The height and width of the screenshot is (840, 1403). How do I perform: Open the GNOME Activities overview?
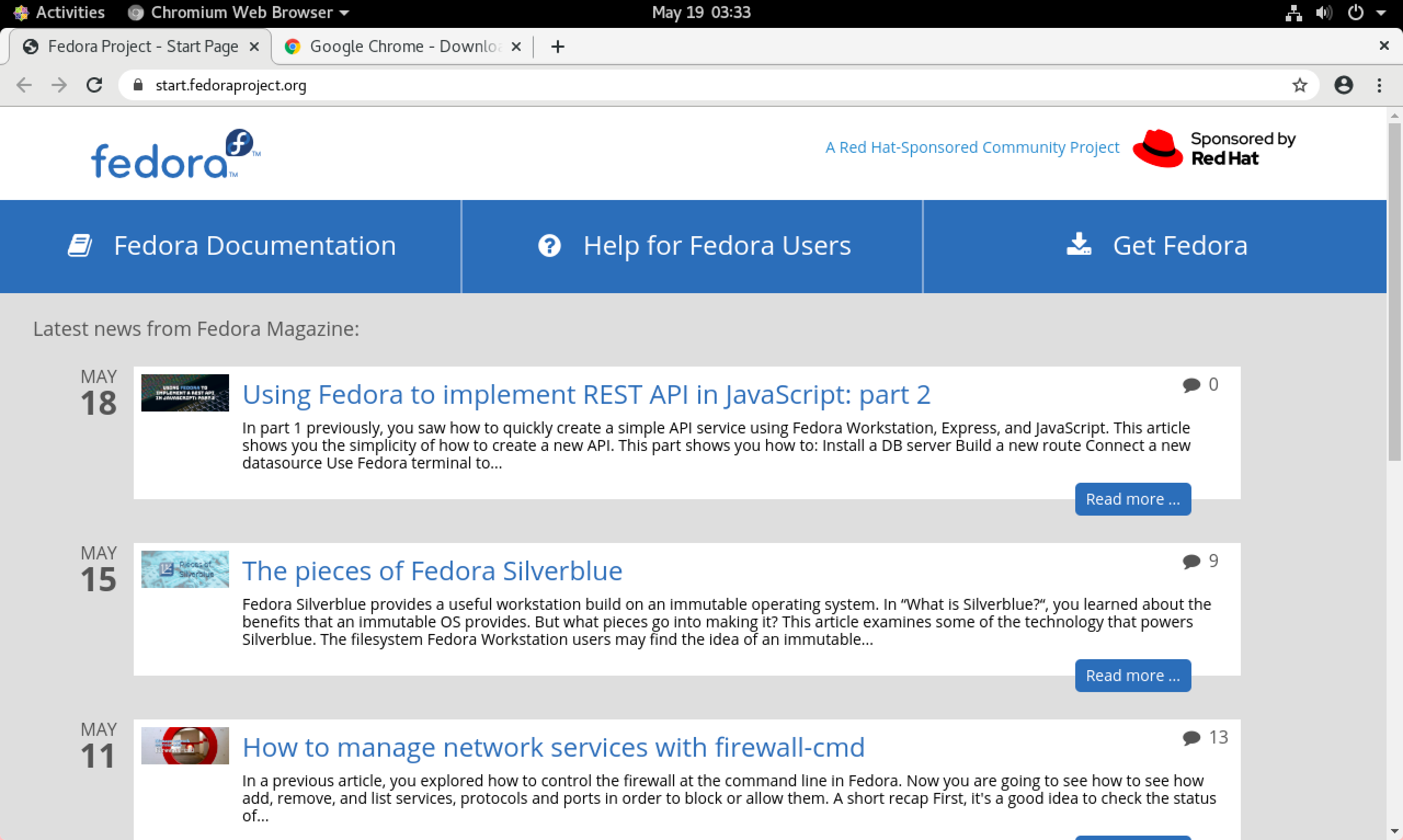coord(59,13)
